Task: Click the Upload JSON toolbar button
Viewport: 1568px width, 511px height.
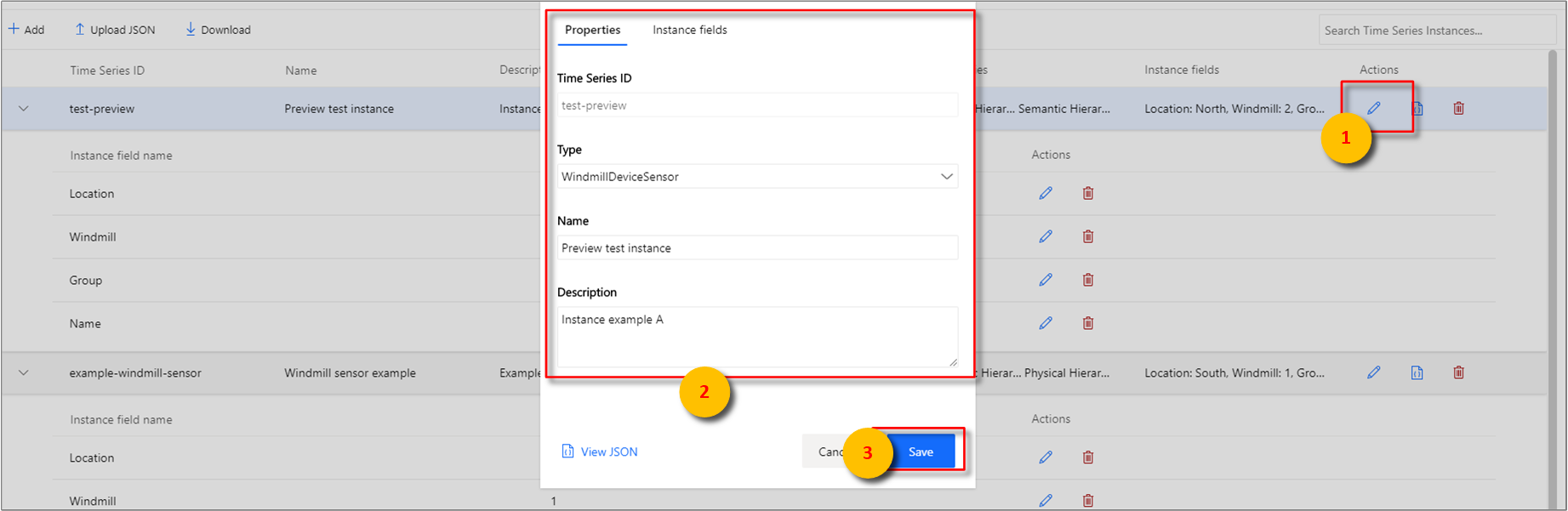Action: click(x=115, y=30)
